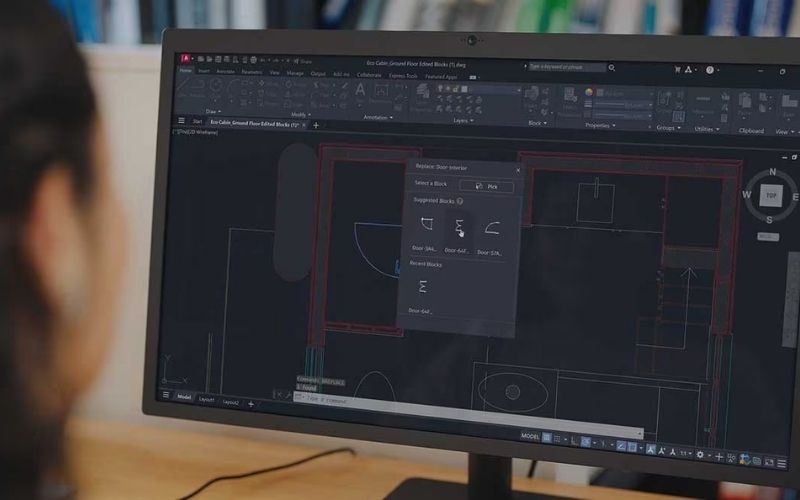Open the Output ribbon tab
The image size is (800, 500).
click(x=318, y=73)
